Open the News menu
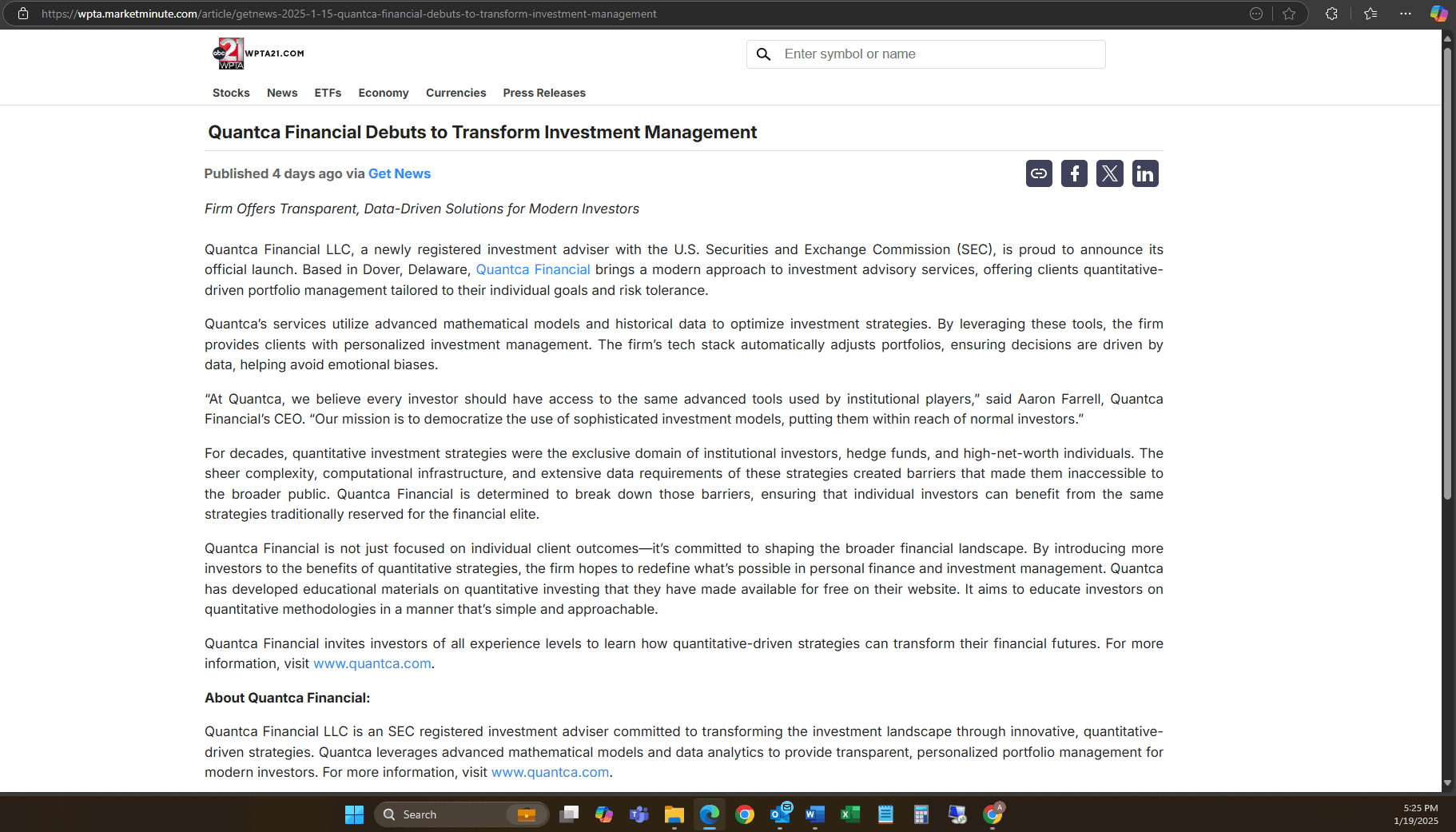Screen dimensions: 1456x832 coord(282,93)
